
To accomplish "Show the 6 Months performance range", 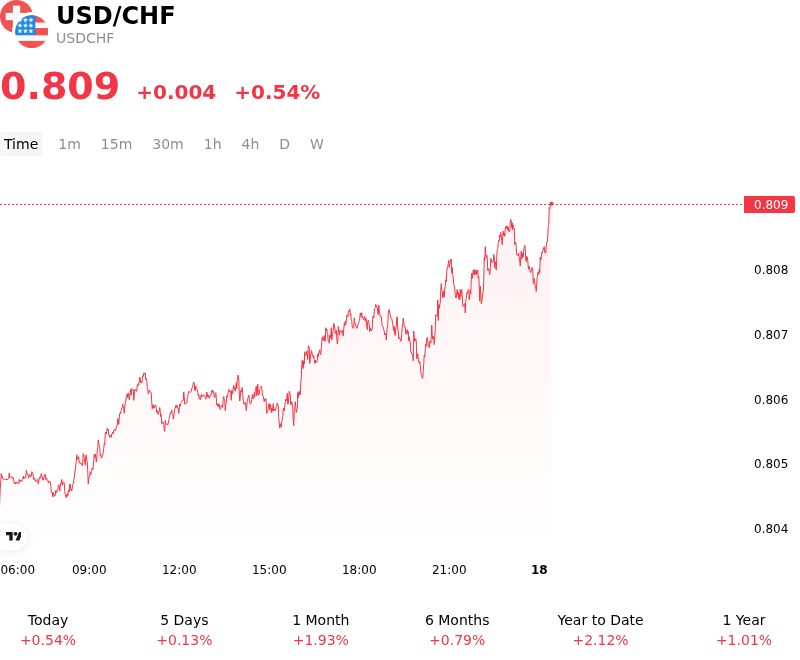I will tap(457, 630).
